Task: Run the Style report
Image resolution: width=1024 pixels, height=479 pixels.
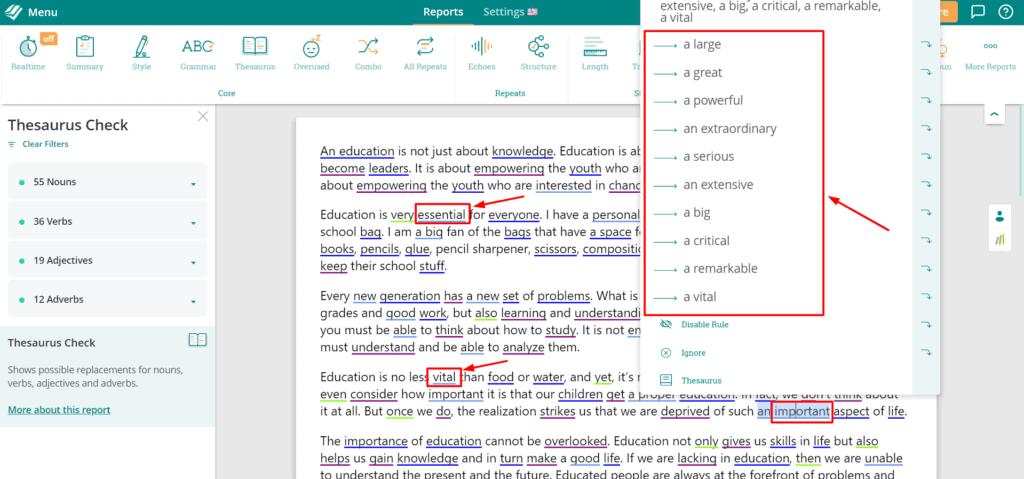Action: (x=141, y=52)
